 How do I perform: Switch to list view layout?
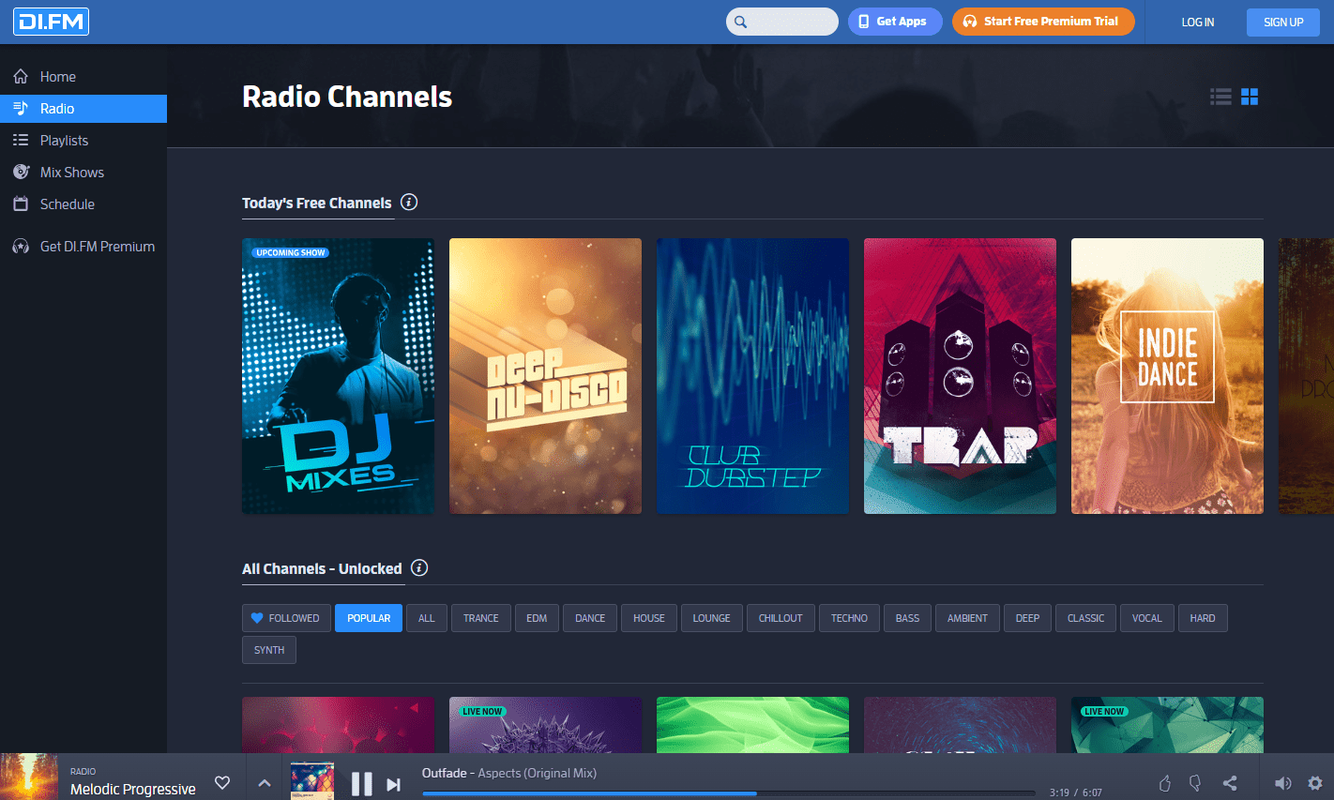(1220, 97)
